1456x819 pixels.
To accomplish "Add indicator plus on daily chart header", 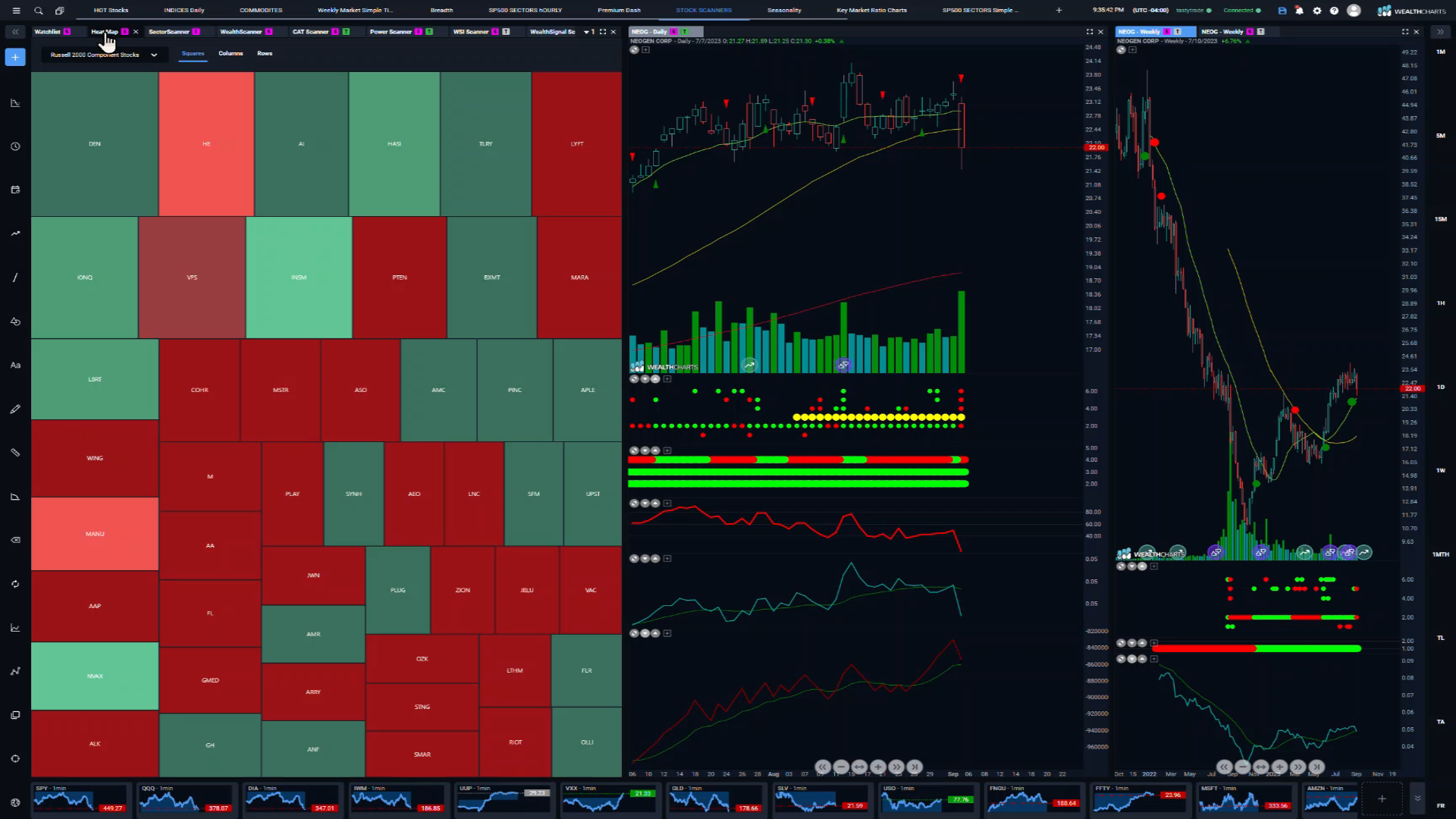I will (646, 50).
